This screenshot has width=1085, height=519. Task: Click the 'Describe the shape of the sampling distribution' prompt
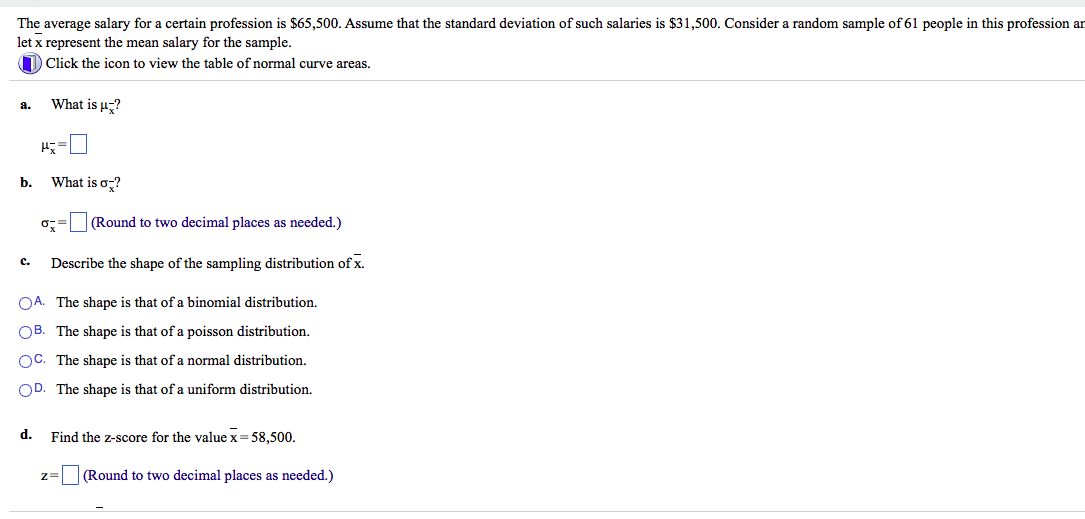(208, 263)
